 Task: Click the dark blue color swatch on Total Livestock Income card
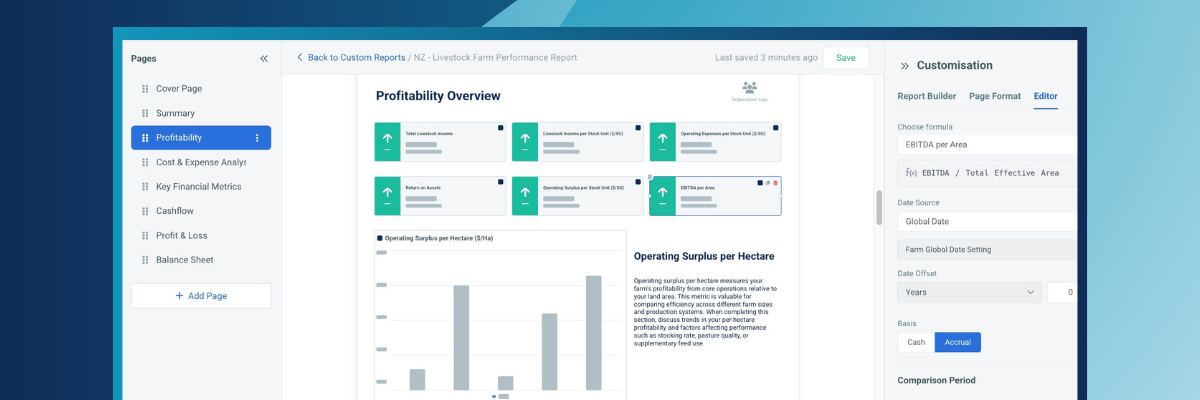coord(500,128)
